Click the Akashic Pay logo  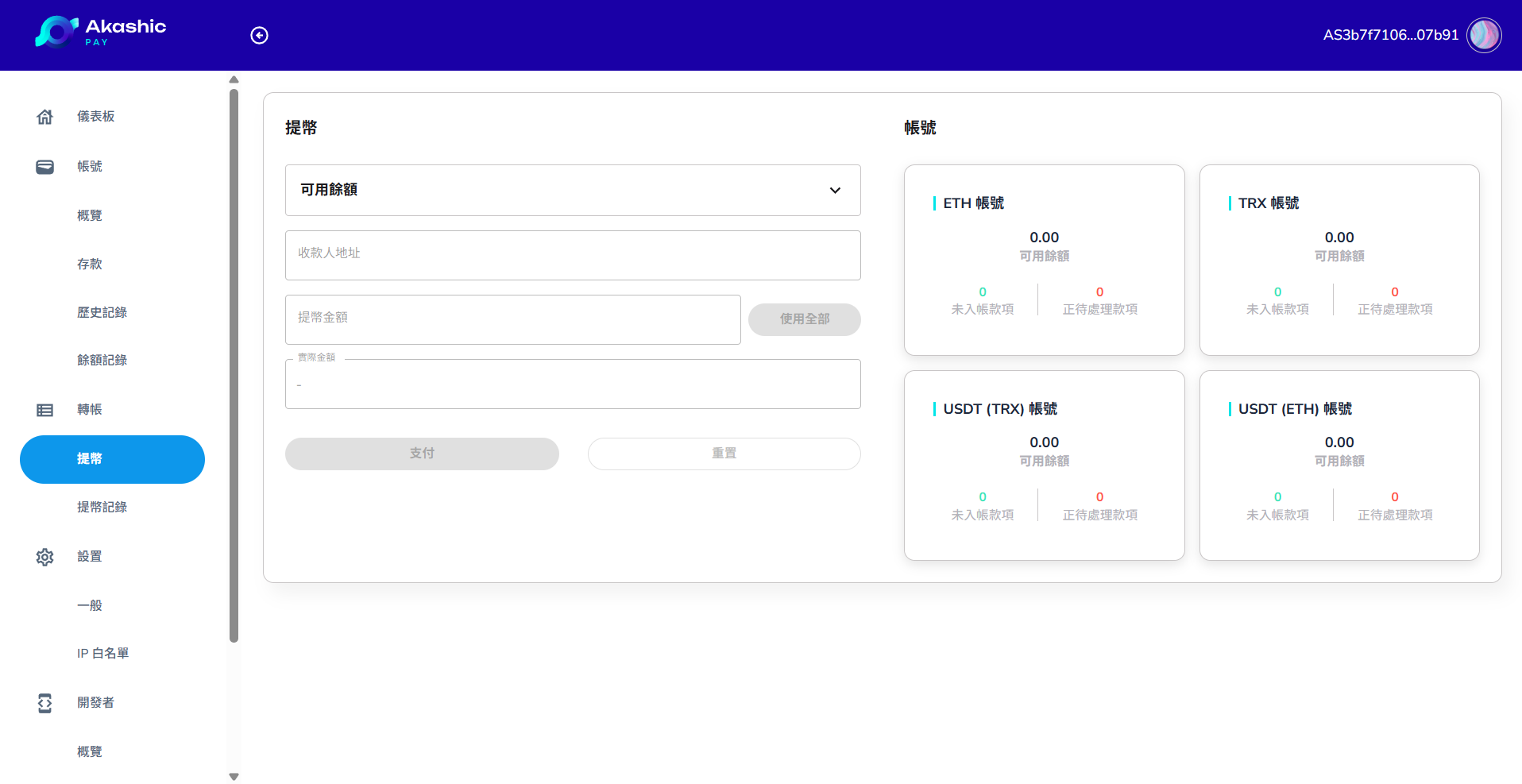pyautogui.click(x=100, y=33)
